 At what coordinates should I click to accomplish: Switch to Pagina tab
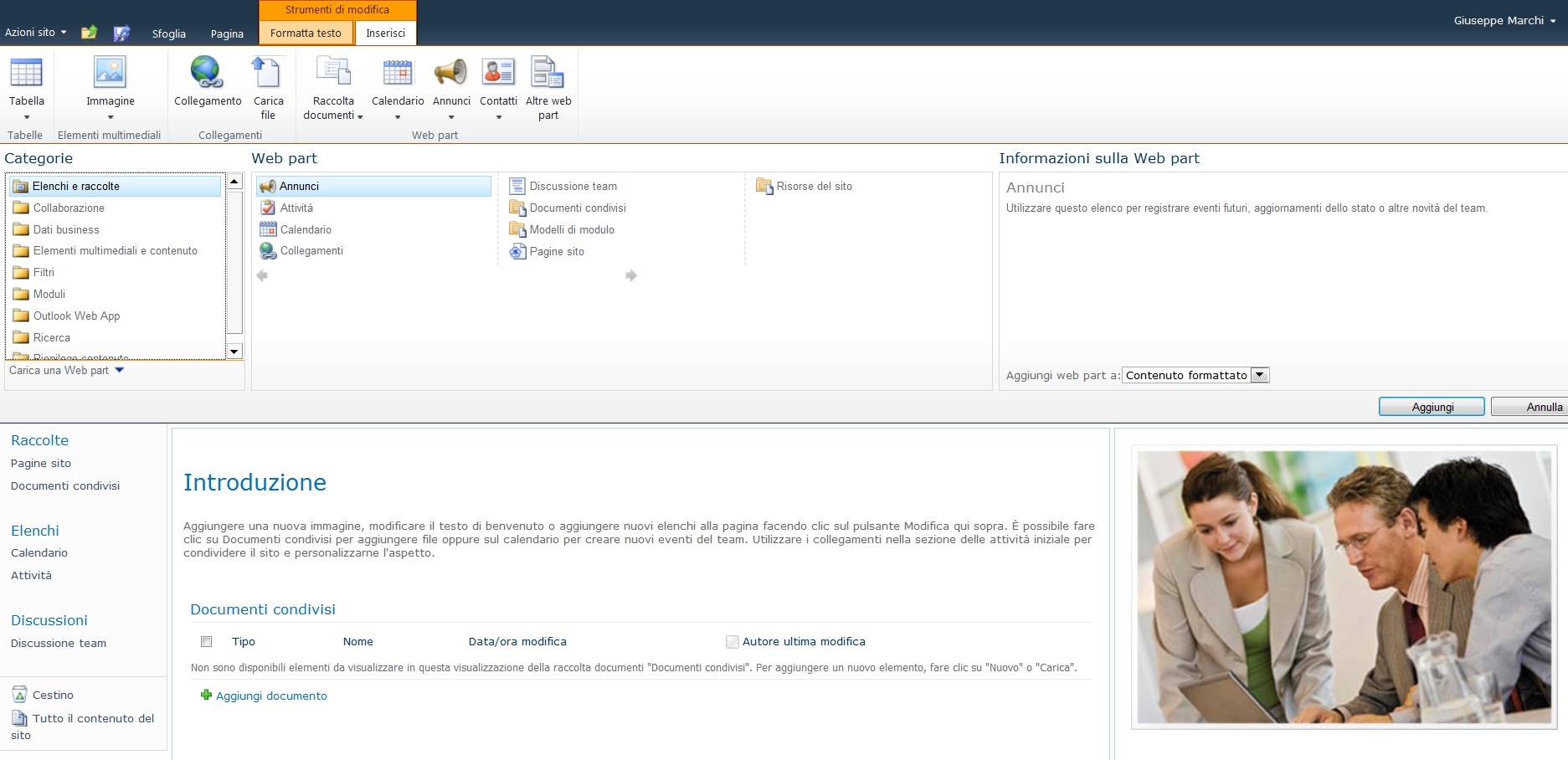227,33
